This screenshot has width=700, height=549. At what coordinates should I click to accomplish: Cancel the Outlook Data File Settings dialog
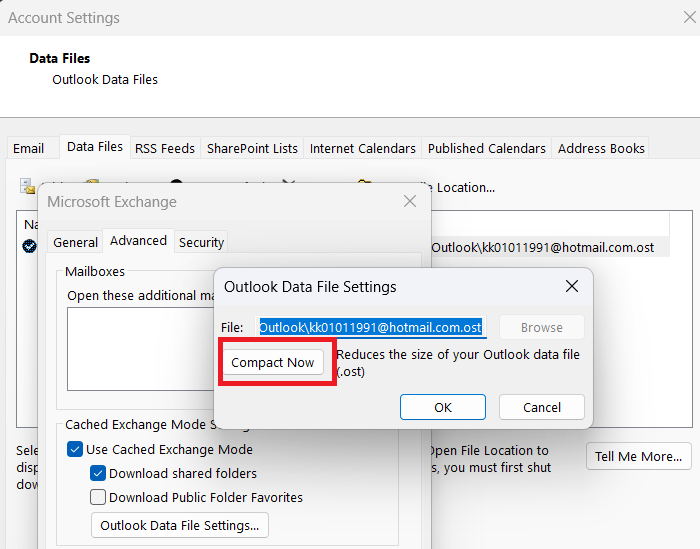pyautogui.click(x=542, y=407)
